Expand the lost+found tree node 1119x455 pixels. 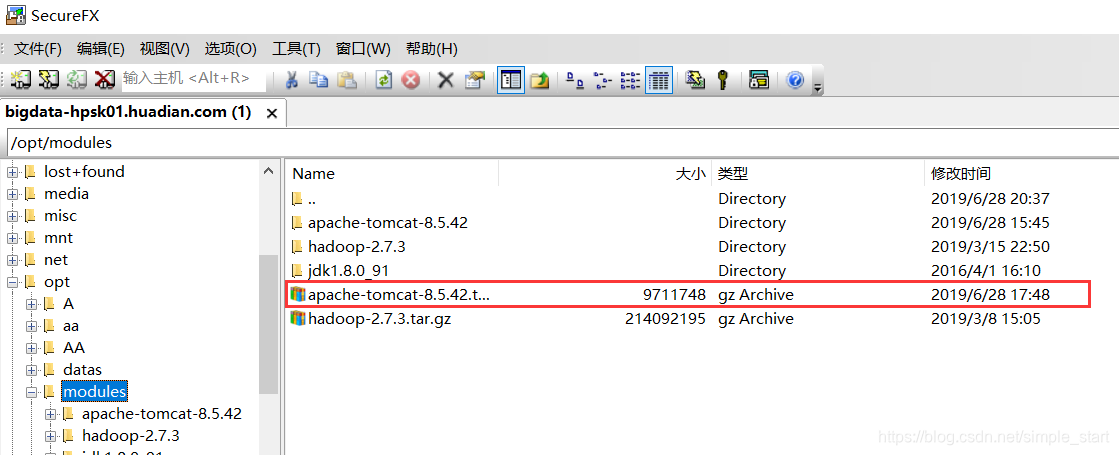(x=13, y=172)
